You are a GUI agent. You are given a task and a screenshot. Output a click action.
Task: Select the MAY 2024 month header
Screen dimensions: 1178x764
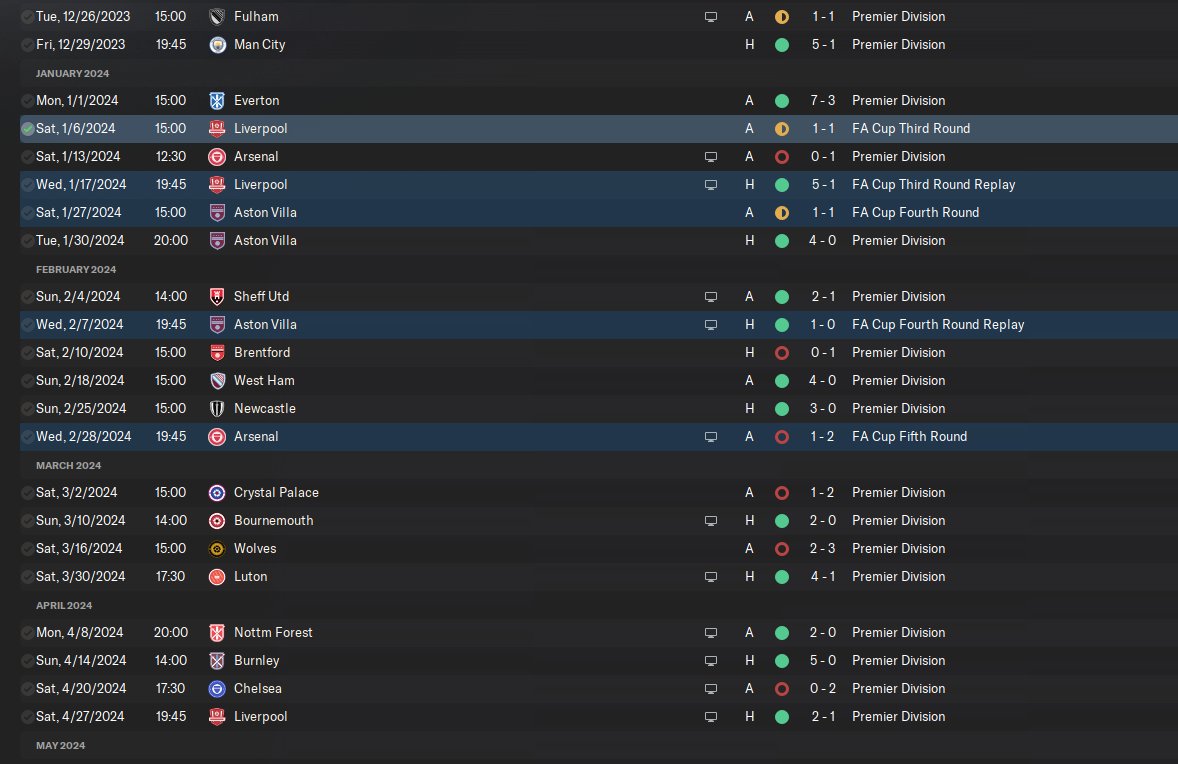point(60,746)
